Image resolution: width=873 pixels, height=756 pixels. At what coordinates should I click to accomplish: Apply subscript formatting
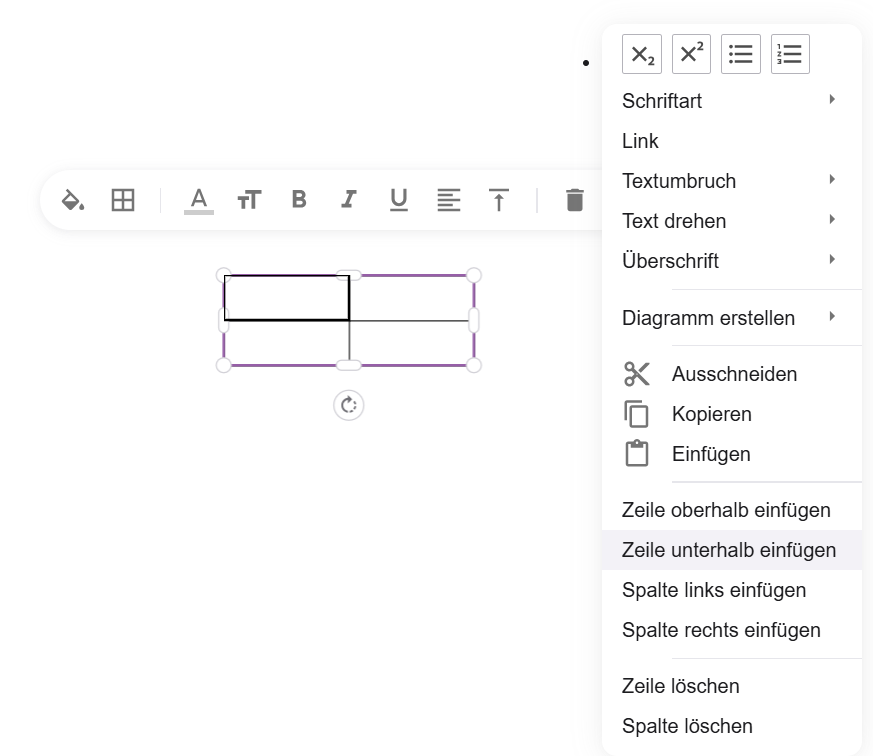[x=642, y=54]
